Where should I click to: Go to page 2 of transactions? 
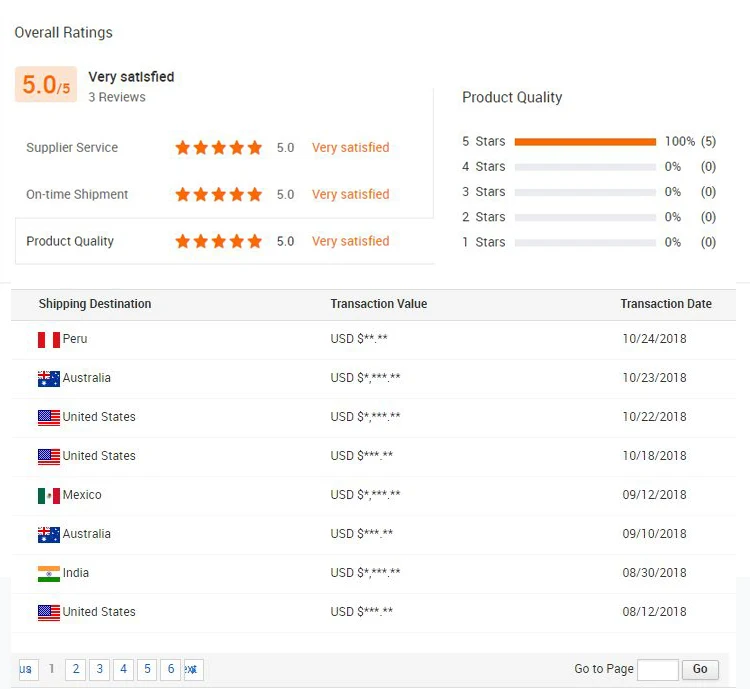(76, 669)
